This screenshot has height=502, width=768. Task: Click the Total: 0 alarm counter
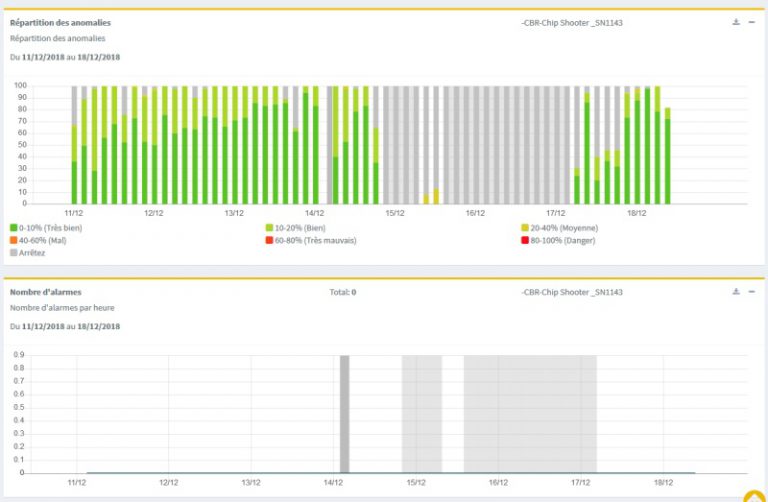tap(342, 292)
